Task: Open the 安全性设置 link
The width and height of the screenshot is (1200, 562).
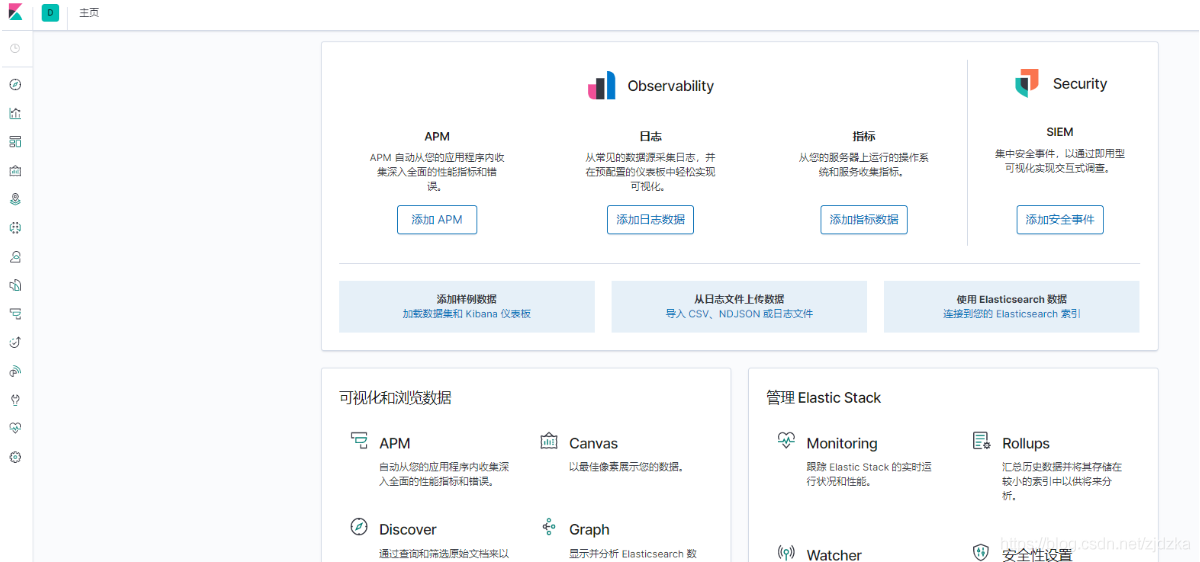Action: 1037,555
